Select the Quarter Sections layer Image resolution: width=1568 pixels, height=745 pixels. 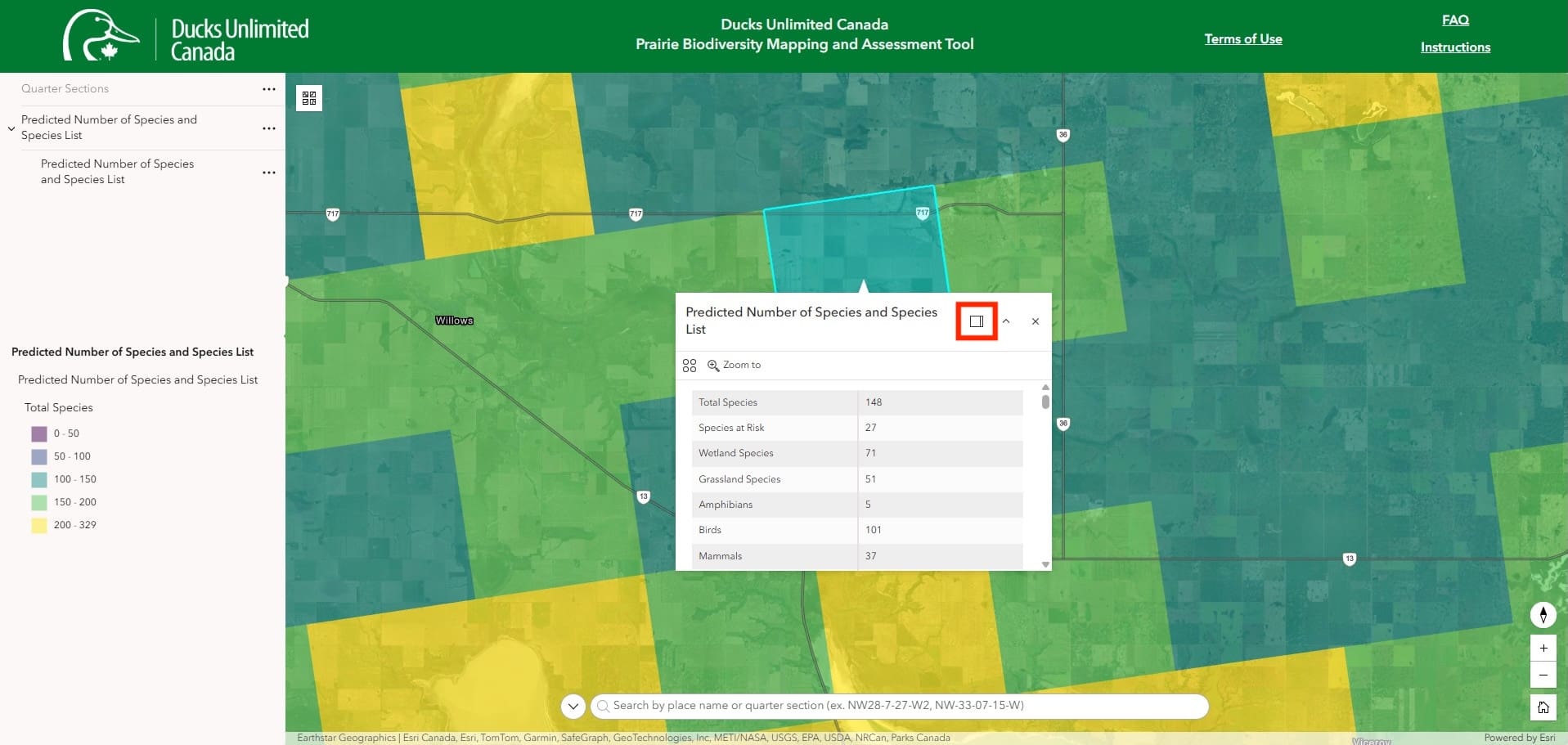click(x=65, y=88)
